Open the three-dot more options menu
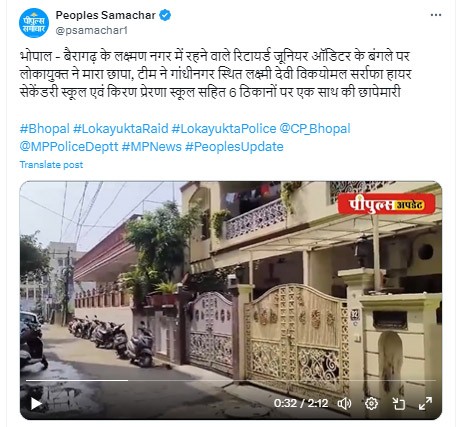460x427 pixels. pos(436,15)
